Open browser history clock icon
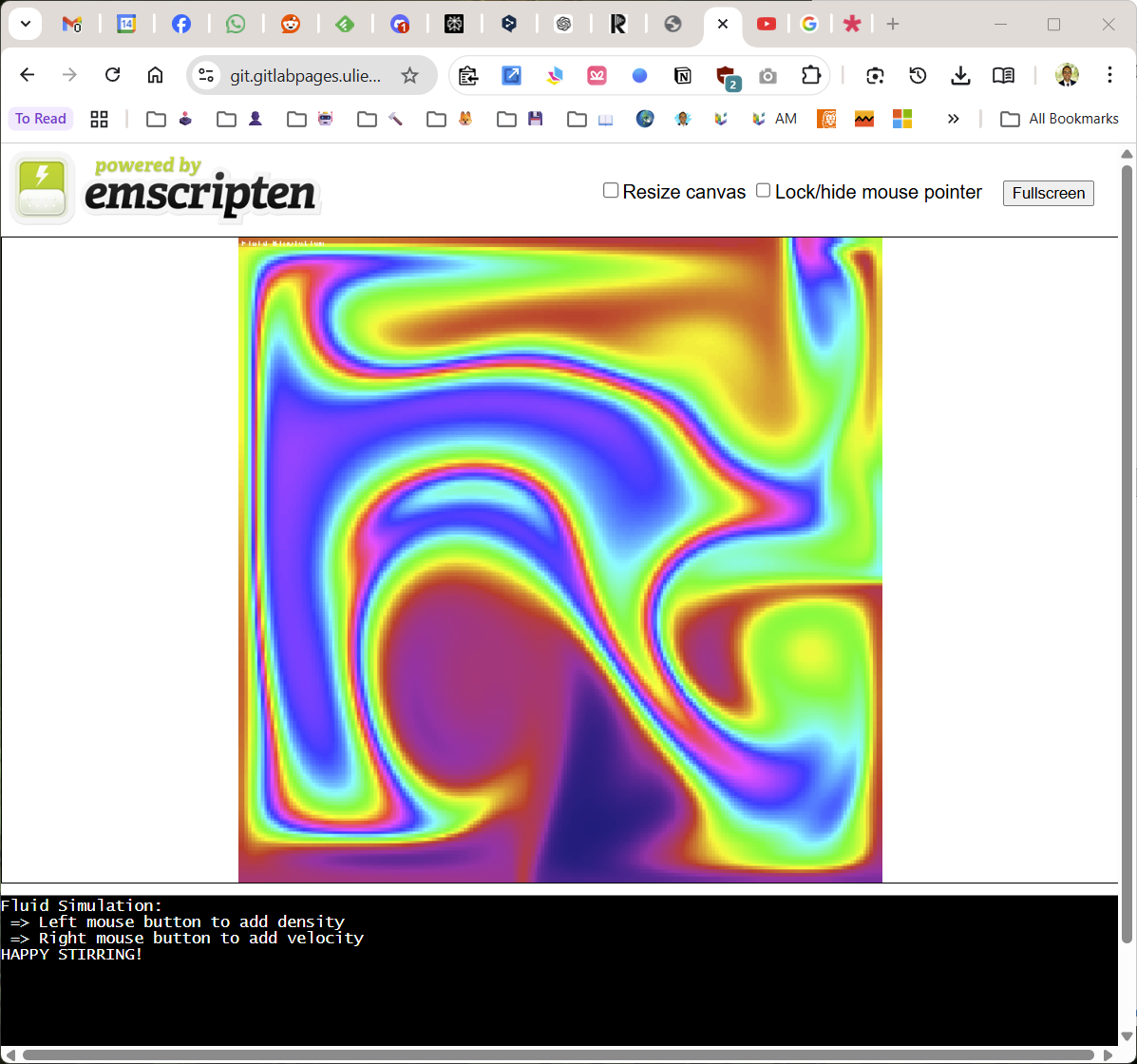Image resolution: width=1137 pixels, height=1064 pixels. tap(918, 75)
